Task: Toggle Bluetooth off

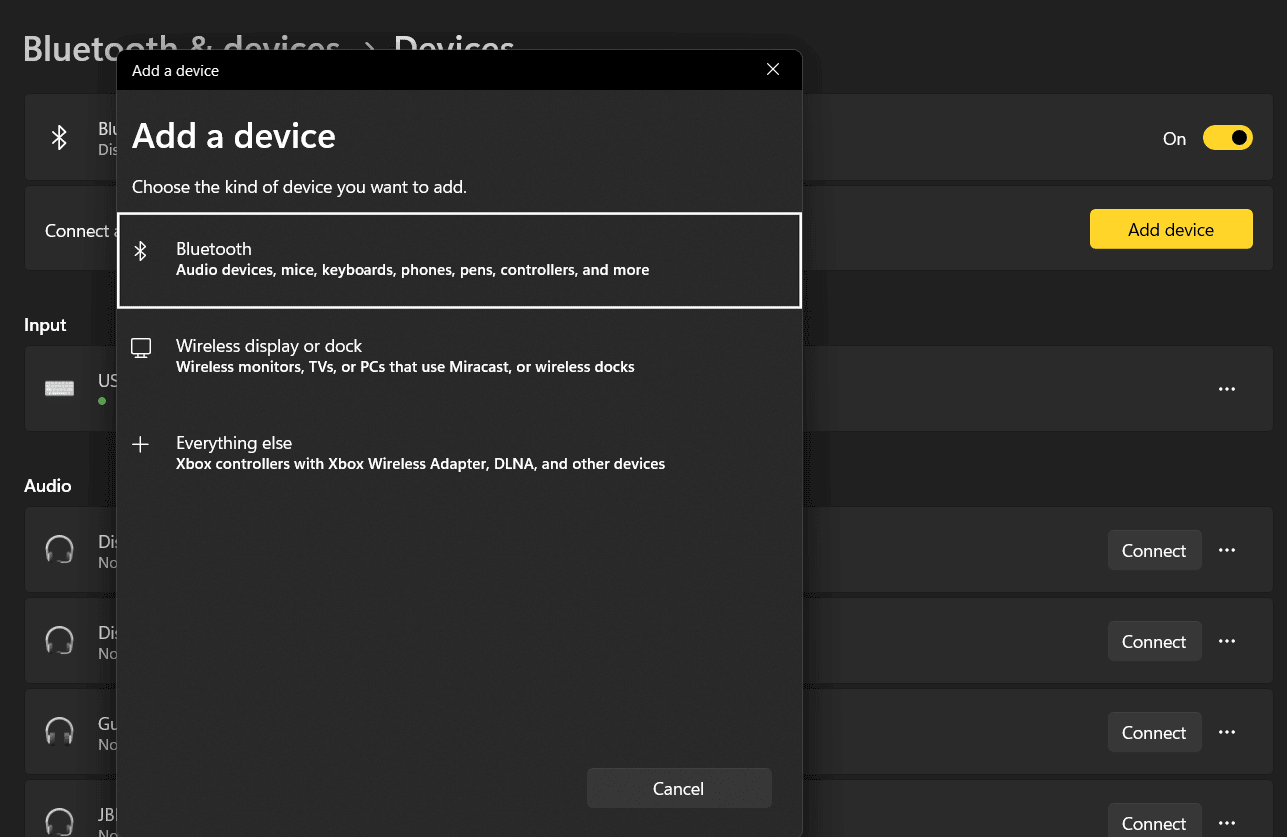Action: (1227, 137)
